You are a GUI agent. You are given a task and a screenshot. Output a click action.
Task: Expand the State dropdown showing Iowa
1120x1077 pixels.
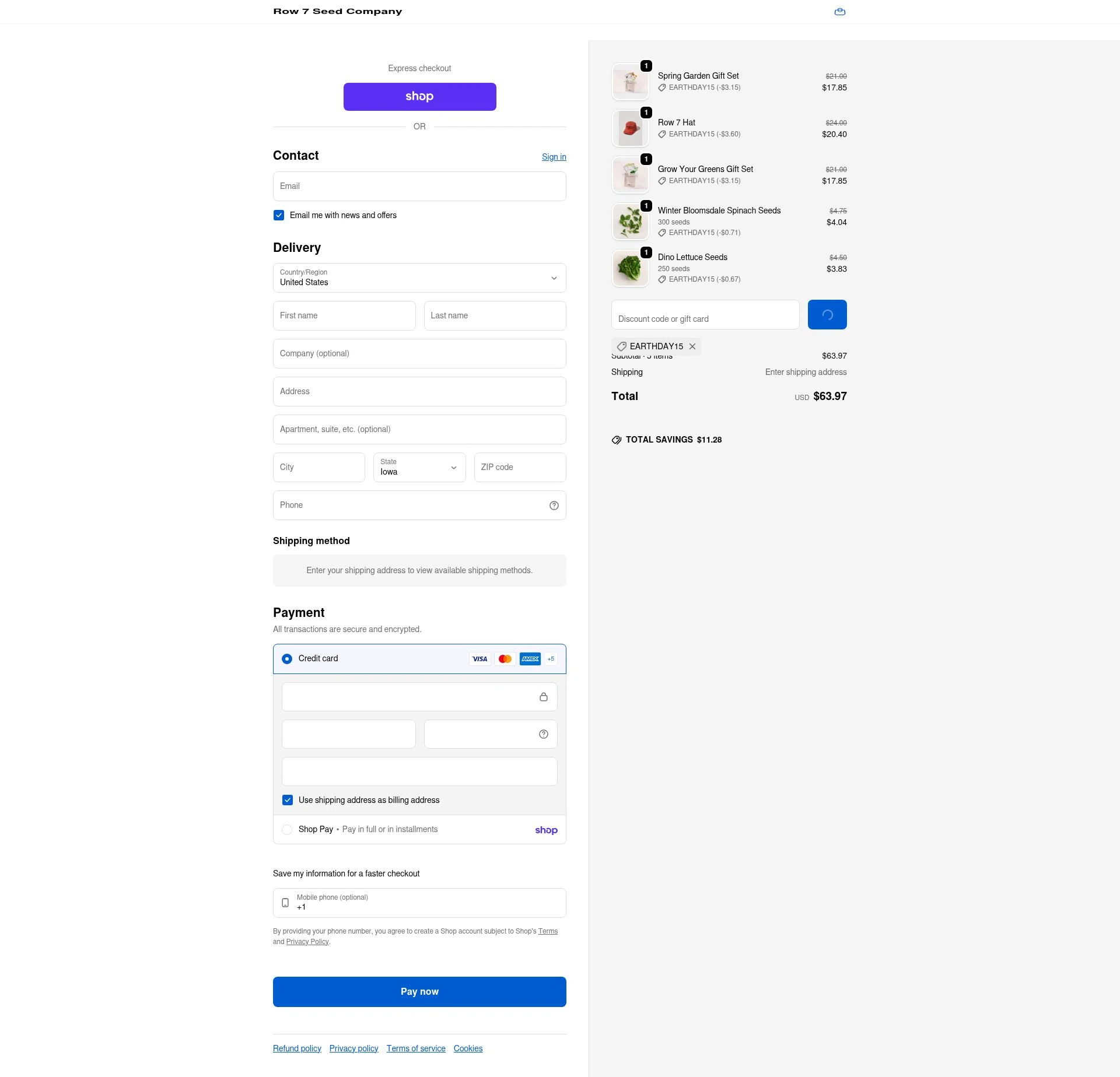point(419,467)
